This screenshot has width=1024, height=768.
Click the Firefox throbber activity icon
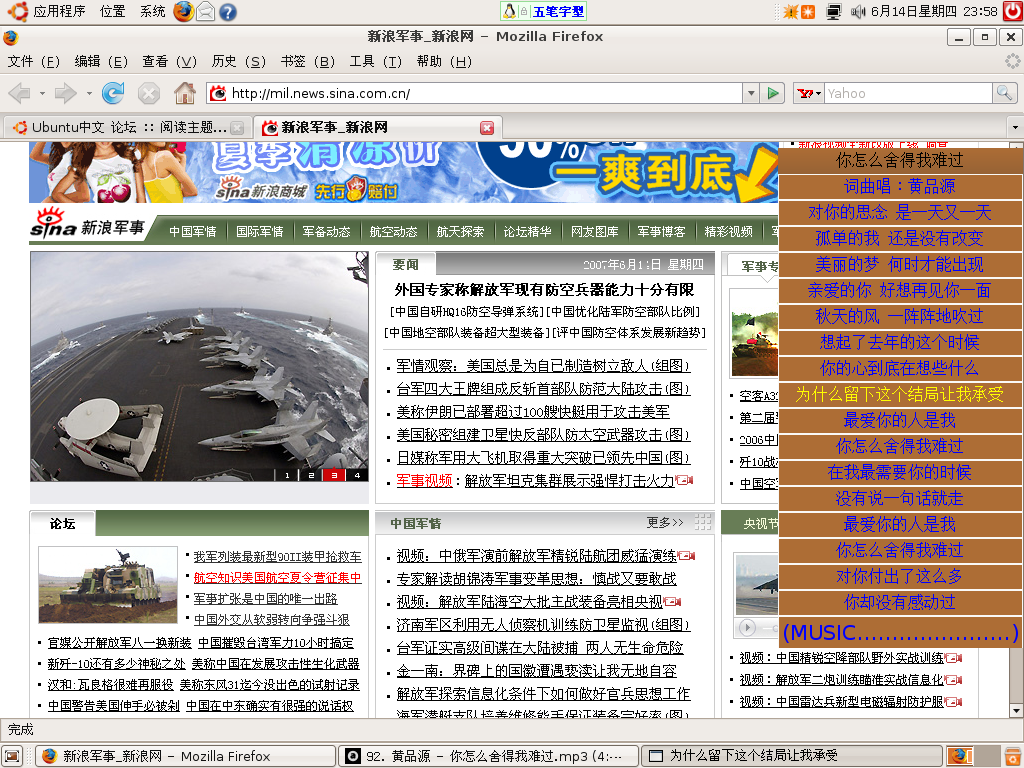pyautogui.click(x=1012, y=61)
